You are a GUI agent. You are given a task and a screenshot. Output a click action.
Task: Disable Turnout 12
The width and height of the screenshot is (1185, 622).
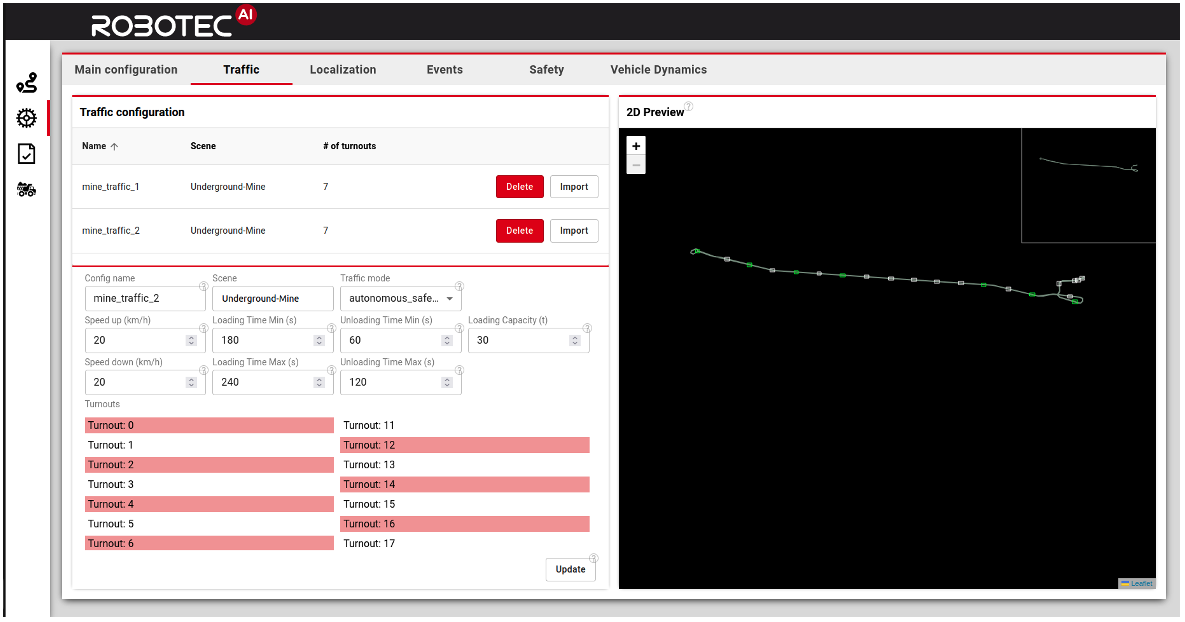click(x=464, y=444)
